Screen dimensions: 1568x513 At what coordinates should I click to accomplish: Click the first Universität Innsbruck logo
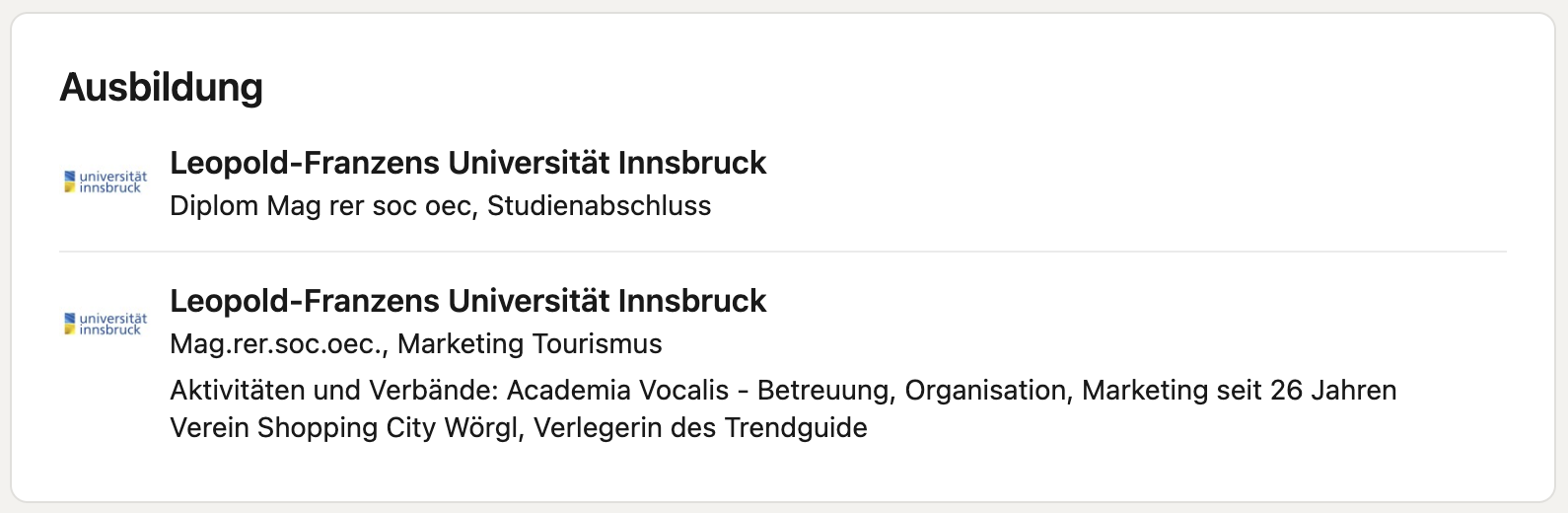[x=106, y=183]
